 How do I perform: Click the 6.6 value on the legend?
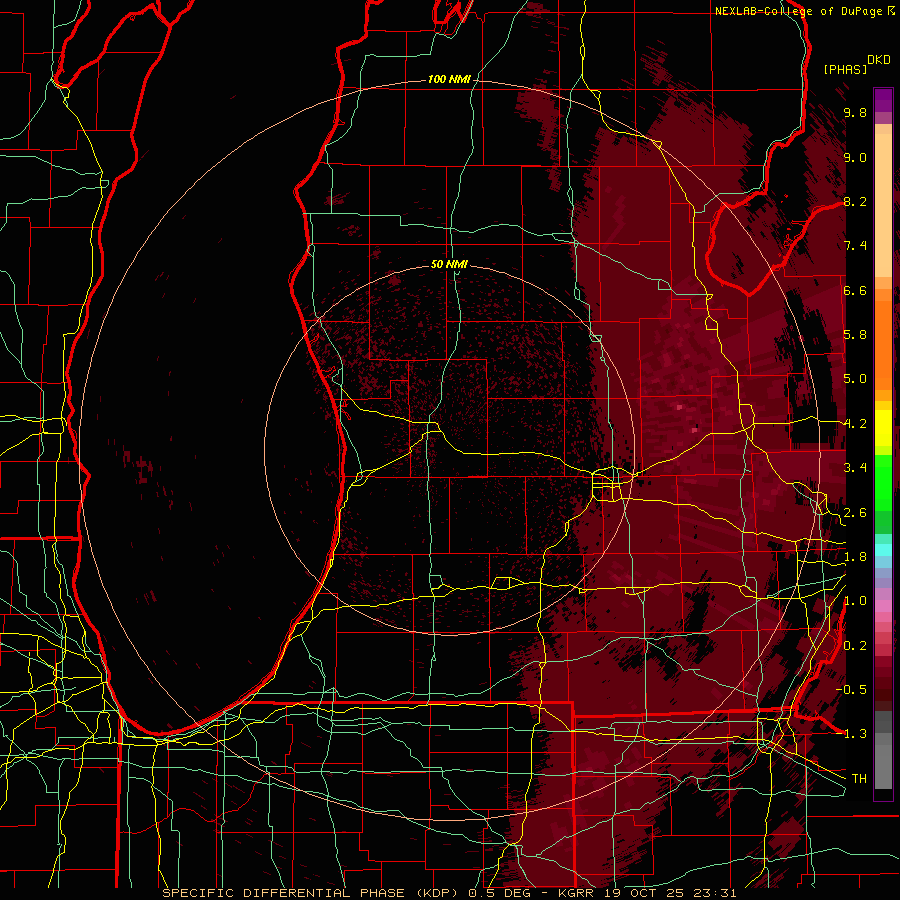pyautogui.click(x=855, y=290)
